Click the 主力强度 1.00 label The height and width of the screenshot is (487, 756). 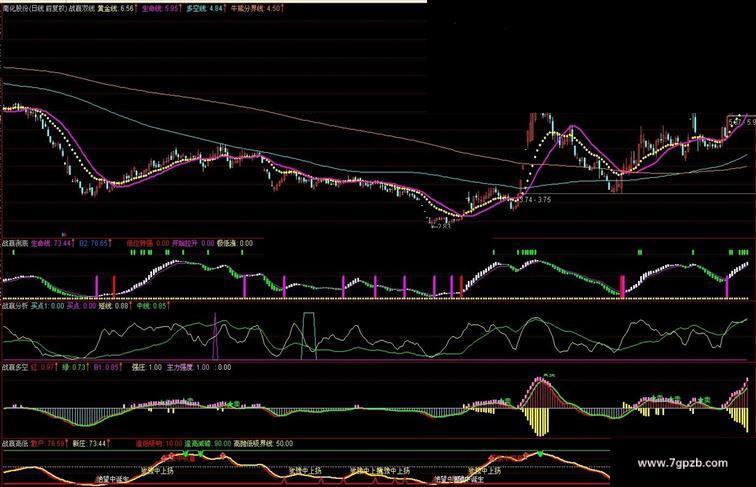(189, 367)
